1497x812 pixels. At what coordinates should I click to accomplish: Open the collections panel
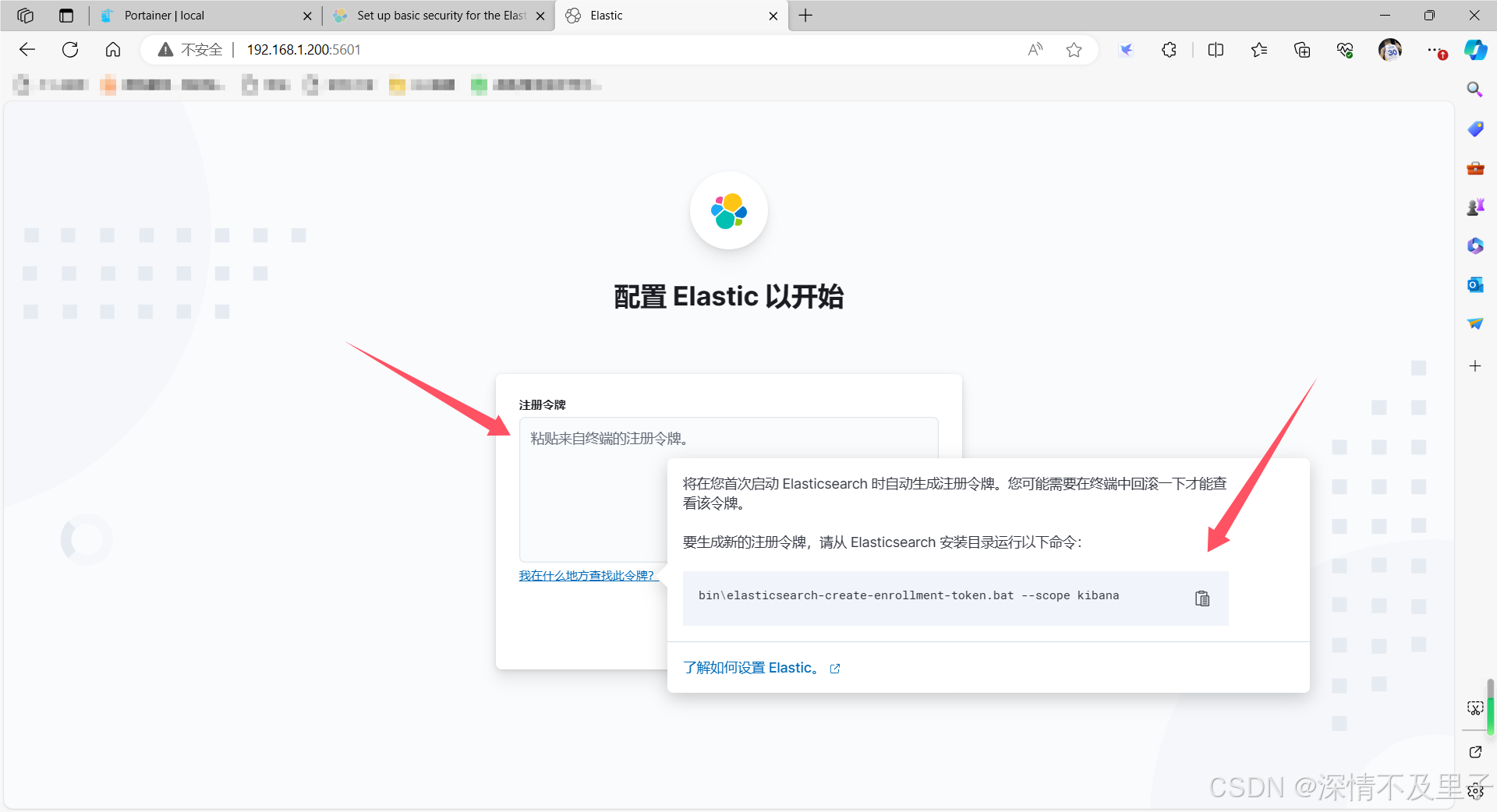pyautogui.click(x=1302, y=50)
